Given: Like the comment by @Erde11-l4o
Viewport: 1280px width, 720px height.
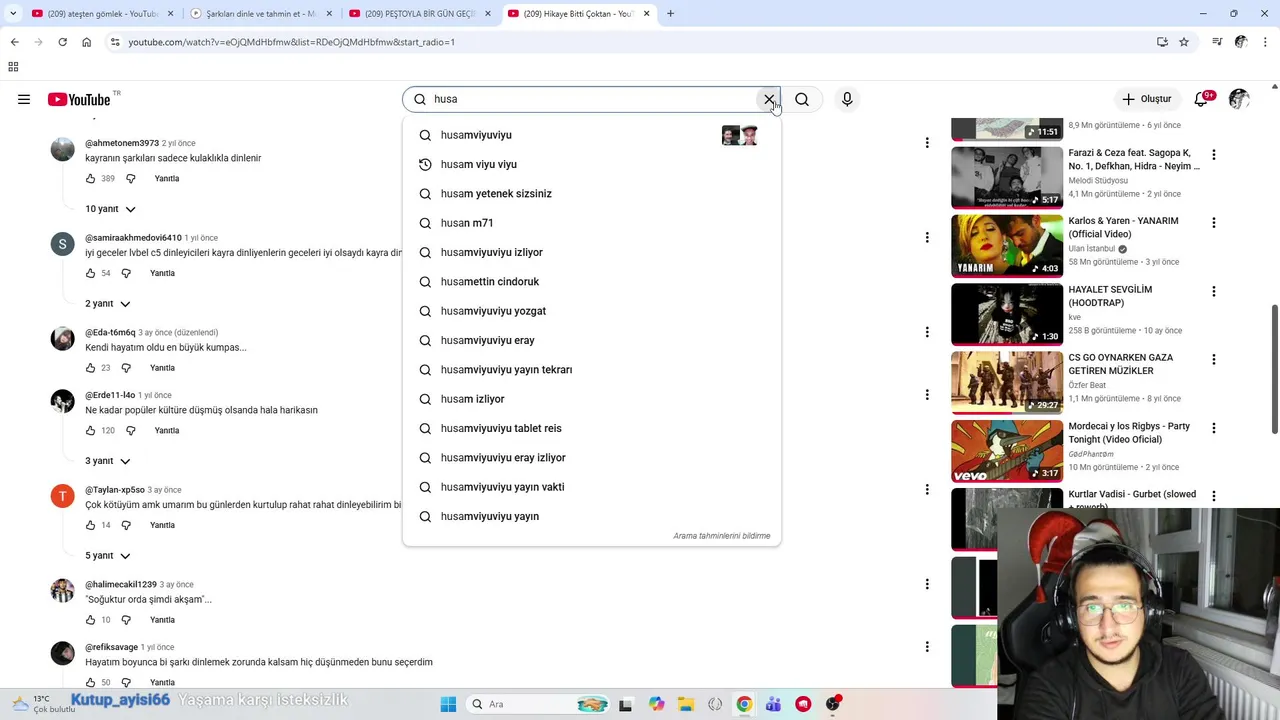Looking at the screenshot, I should 90,431.
